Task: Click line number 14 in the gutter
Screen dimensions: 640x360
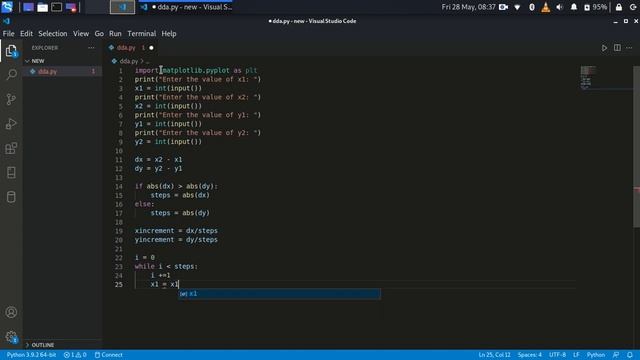Action: 118,186
